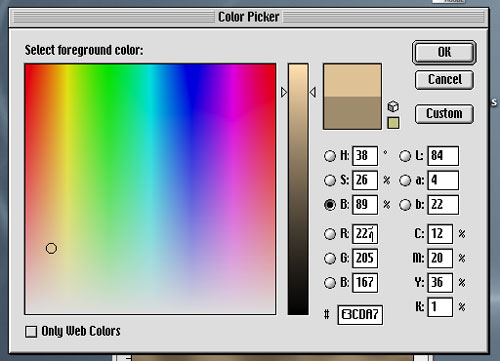The image size is (500, 361).
Task: Click the Black K field showing 1
Action: (x=440, y=307)
